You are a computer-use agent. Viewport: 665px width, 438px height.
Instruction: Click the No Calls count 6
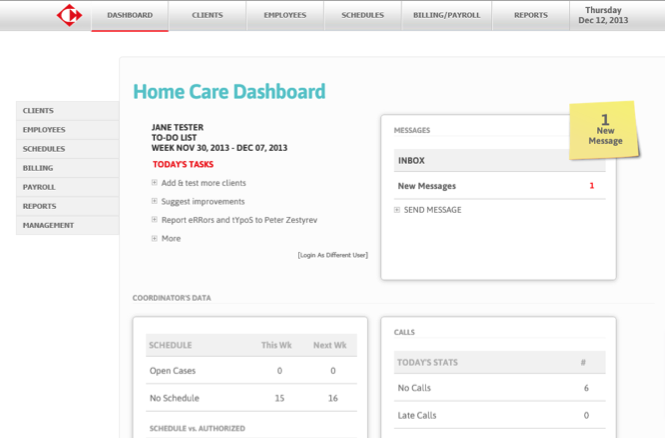(x=586, y=388)
